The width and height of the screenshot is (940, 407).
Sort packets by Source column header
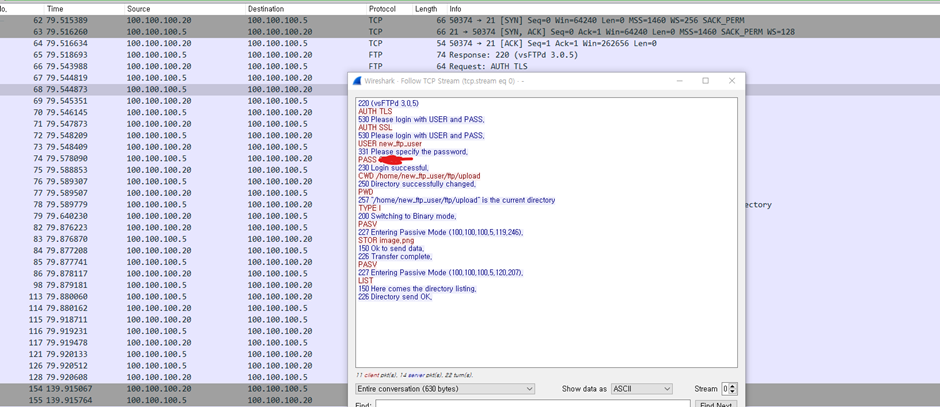pyautogui.click(x=138, y=10)
